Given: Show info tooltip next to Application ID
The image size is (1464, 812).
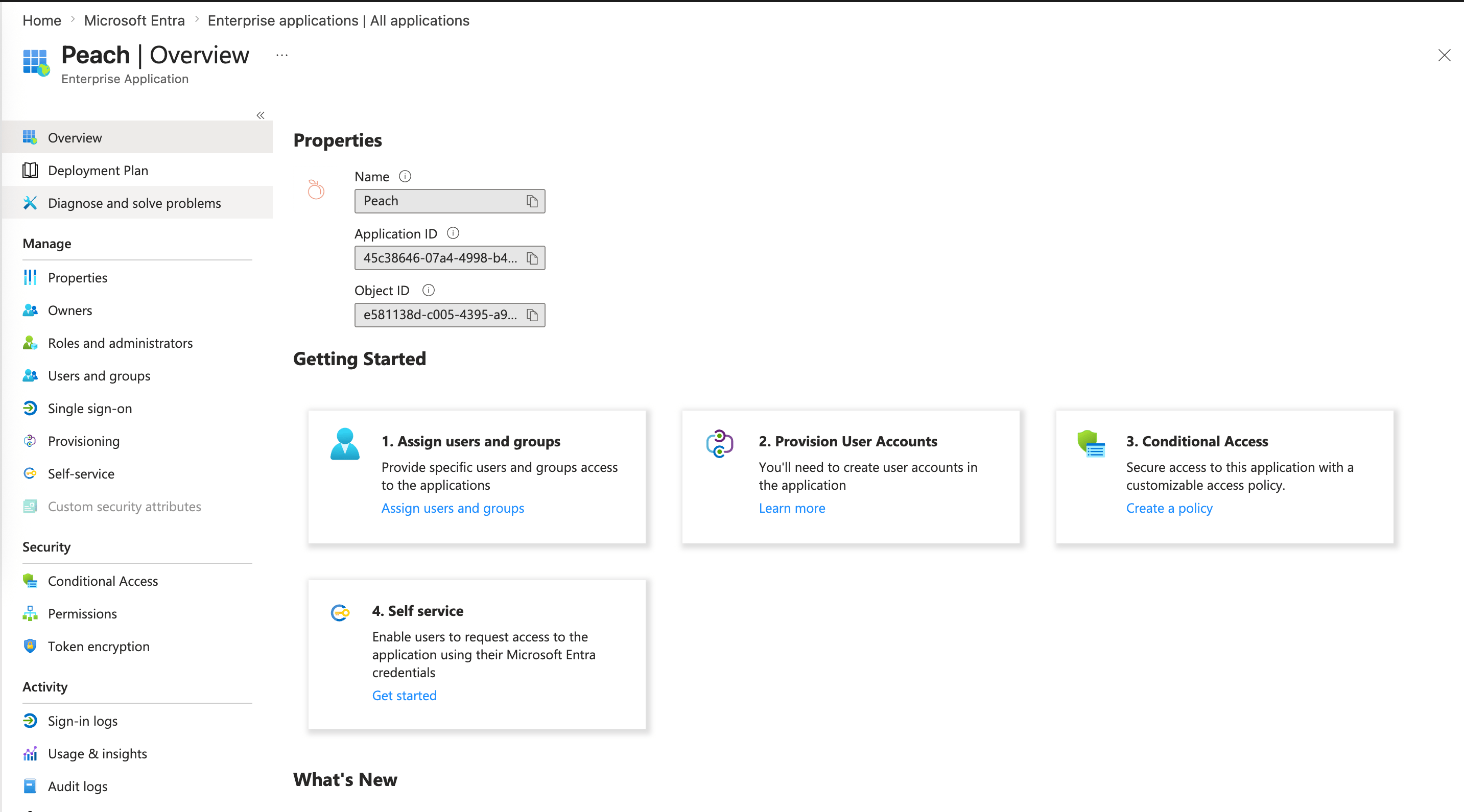Looking at the screenshot, I should (x=453, y=233).
